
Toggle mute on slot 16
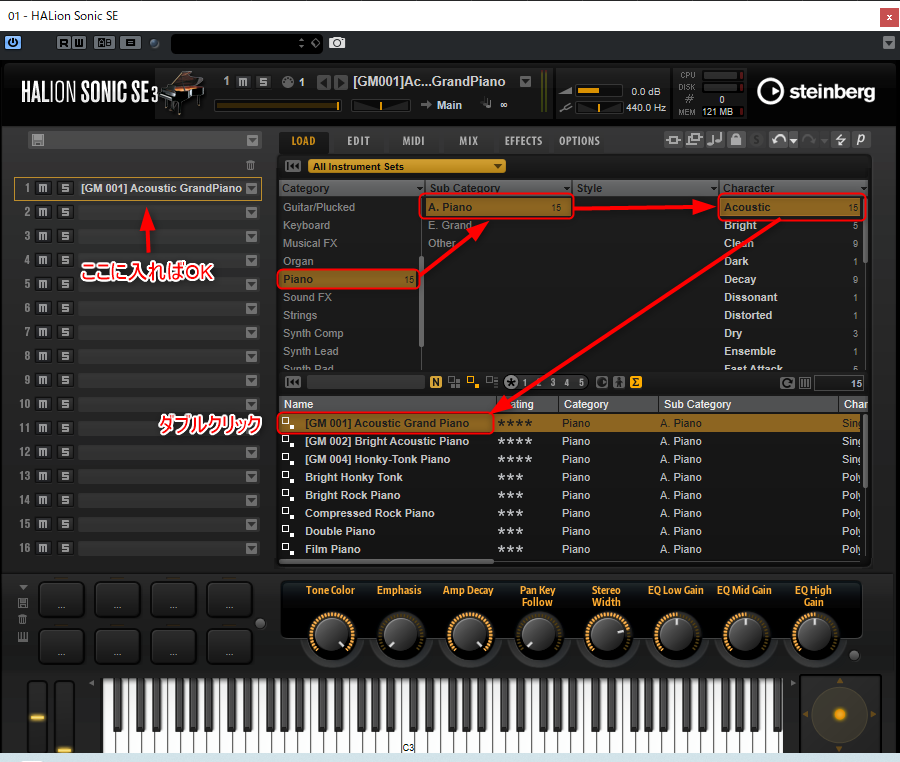(43, 548)
